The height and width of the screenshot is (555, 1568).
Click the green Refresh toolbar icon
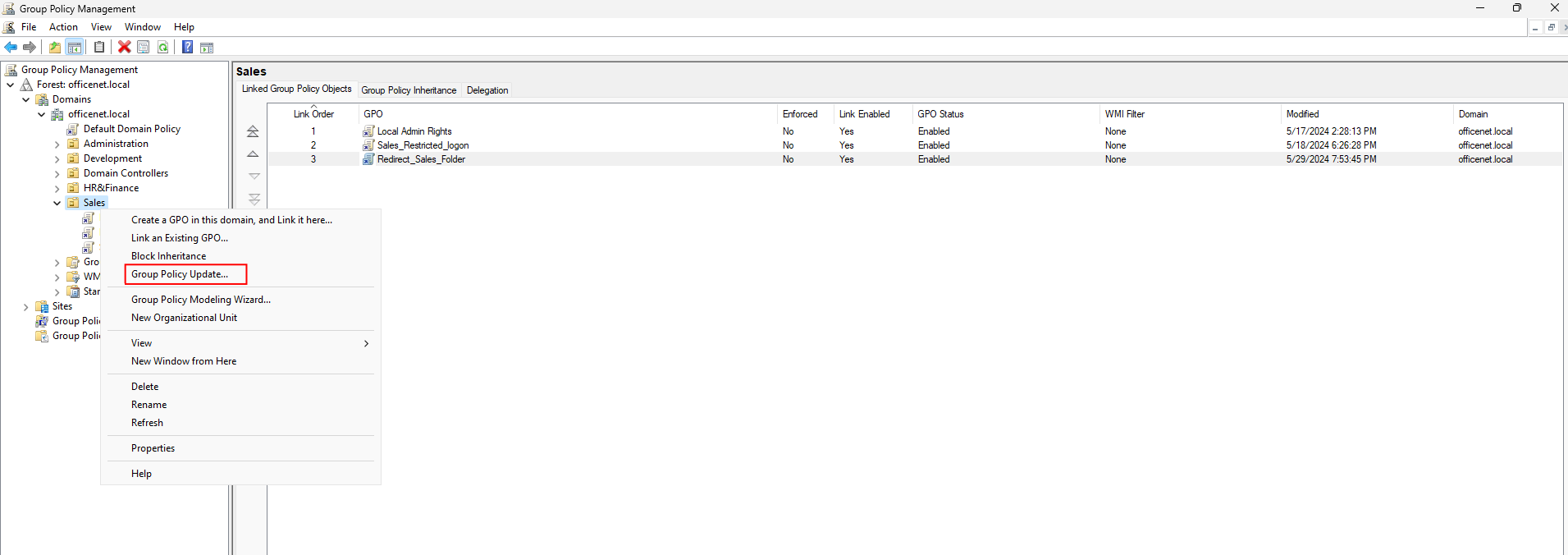click(163, 47)
